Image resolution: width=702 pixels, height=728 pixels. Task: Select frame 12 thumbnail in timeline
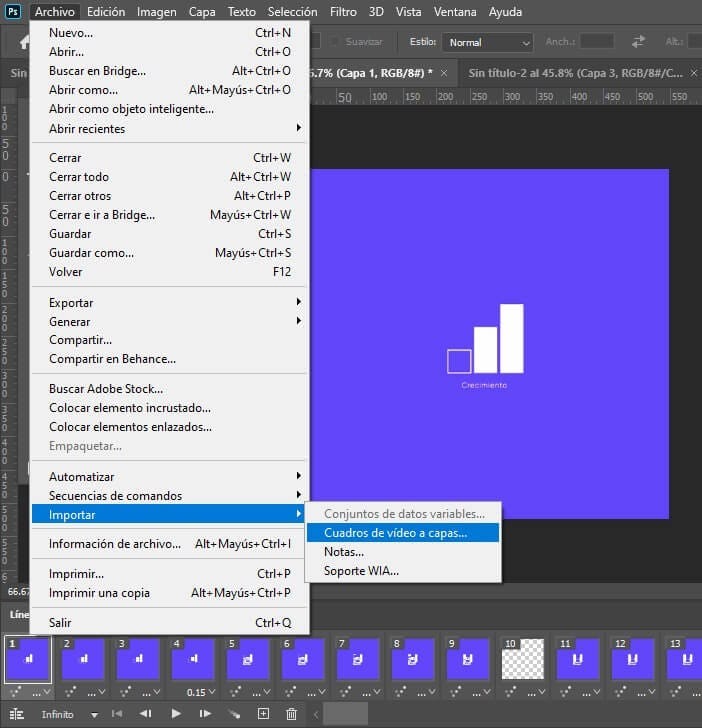(x=633, y=659)
